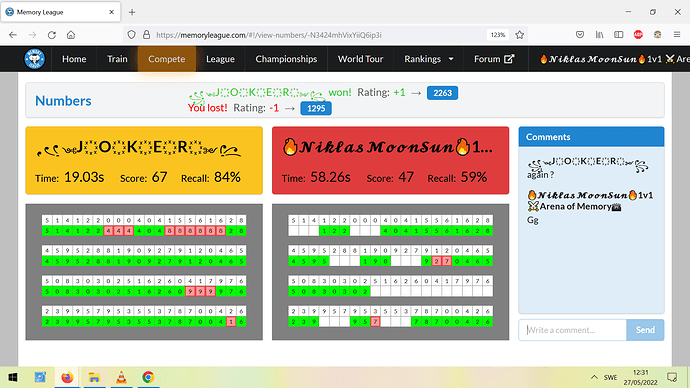Click the 'You lost!' result text
The width and height of the screenshot is (690, 388).
point(208,108)
